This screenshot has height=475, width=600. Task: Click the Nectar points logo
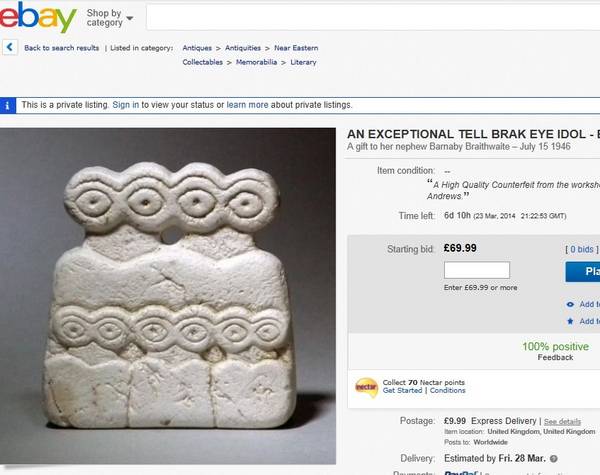click(x=367, y=387)
